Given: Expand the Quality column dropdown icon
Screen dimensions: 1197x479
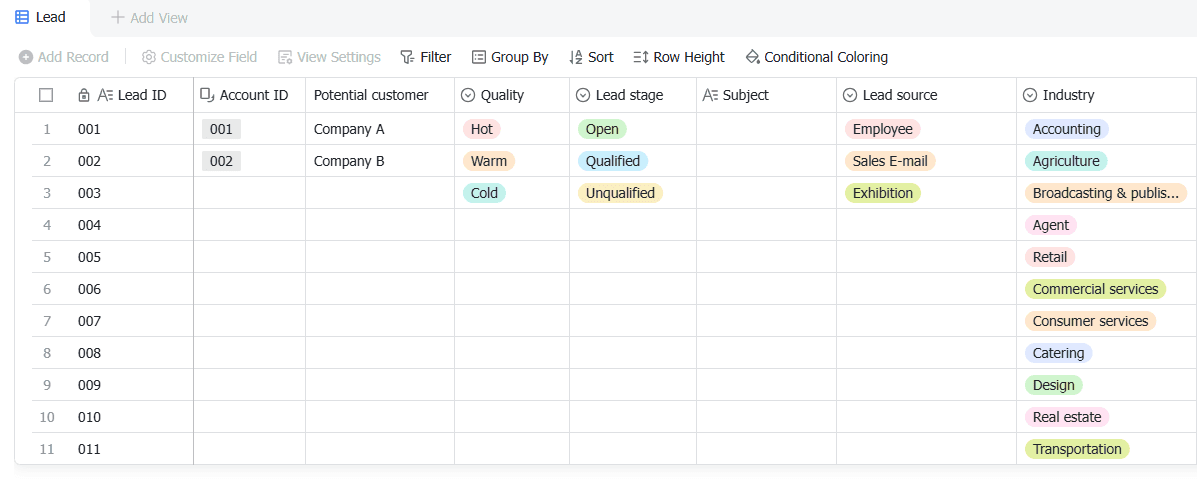Looking at the screenshot, I should pos(468,95).
